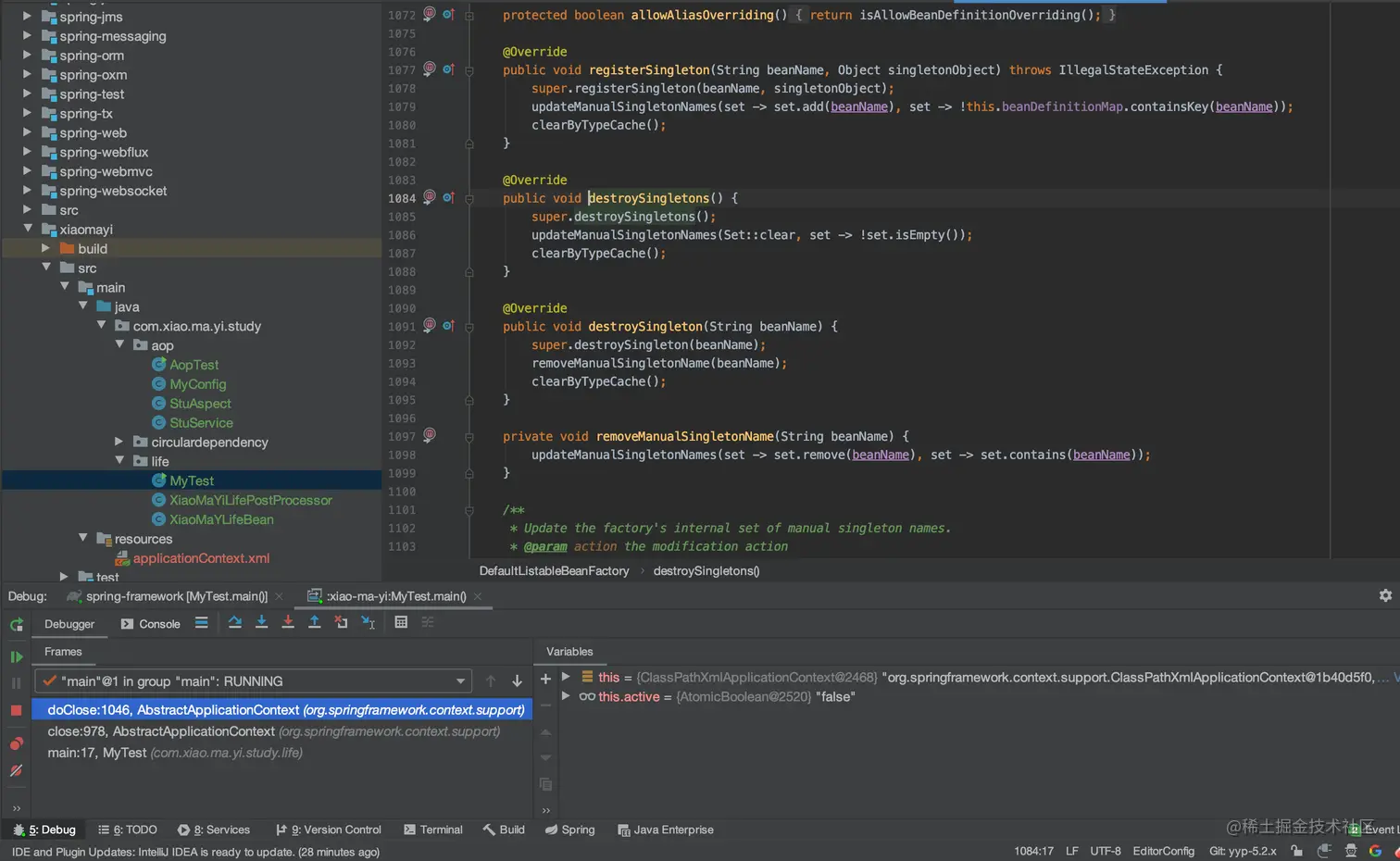Image resolution: width=1400 pixels, height=861 pixels.
Task: Toggle method breakpoint on line 1072
Action: point(430,14)
